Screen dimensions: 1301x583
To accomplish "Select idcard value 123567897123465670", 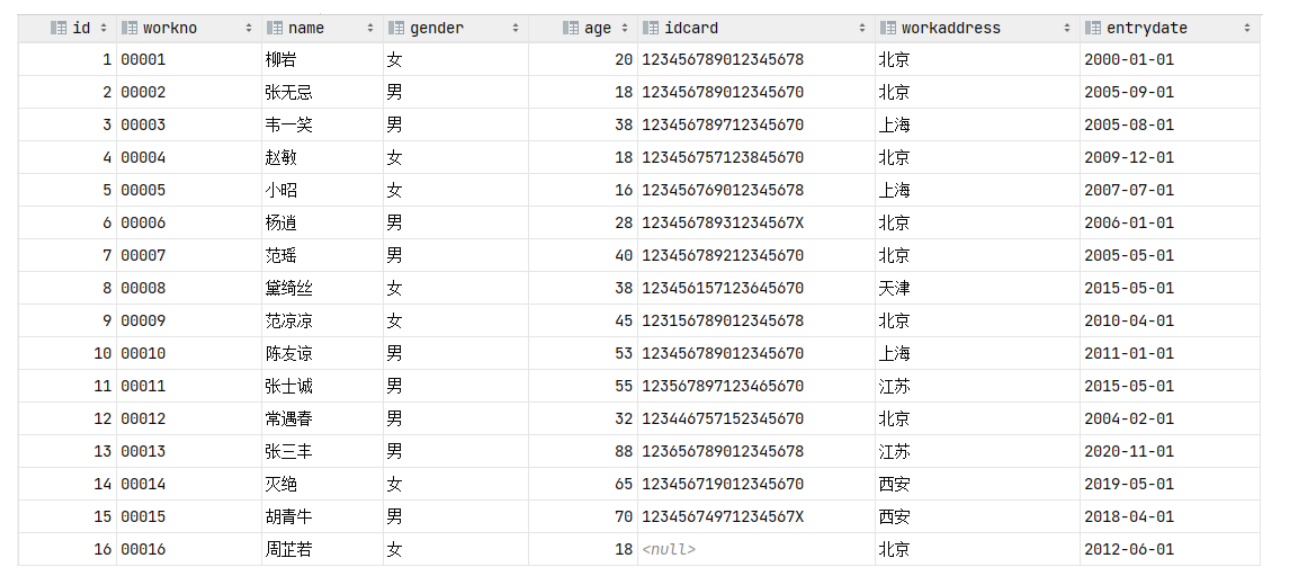I will point(756,386).
